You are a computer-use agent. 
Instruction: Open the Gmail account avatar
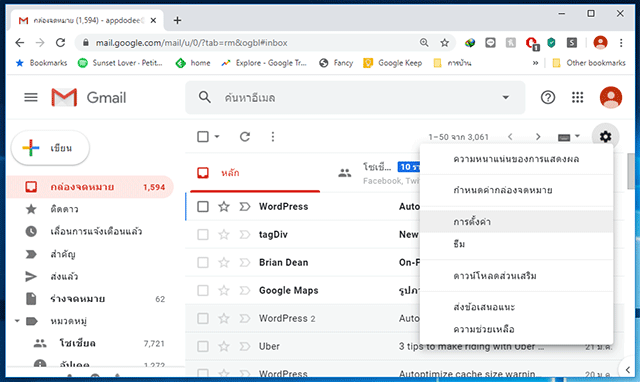(611, 98)
